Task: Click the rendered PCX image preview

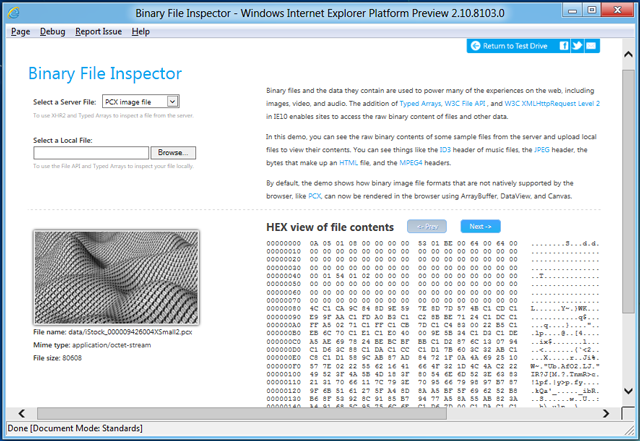Action: pos(116,278)
